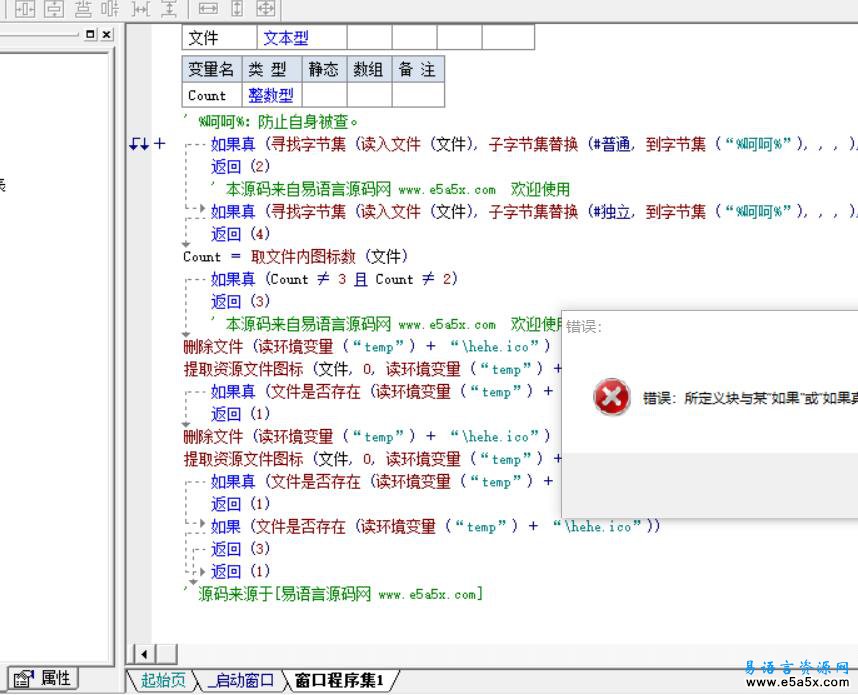Click the first alignment icon in toolbar
Image resolution: width=858 pixels, height=695 pixels.
click(24, 9)
